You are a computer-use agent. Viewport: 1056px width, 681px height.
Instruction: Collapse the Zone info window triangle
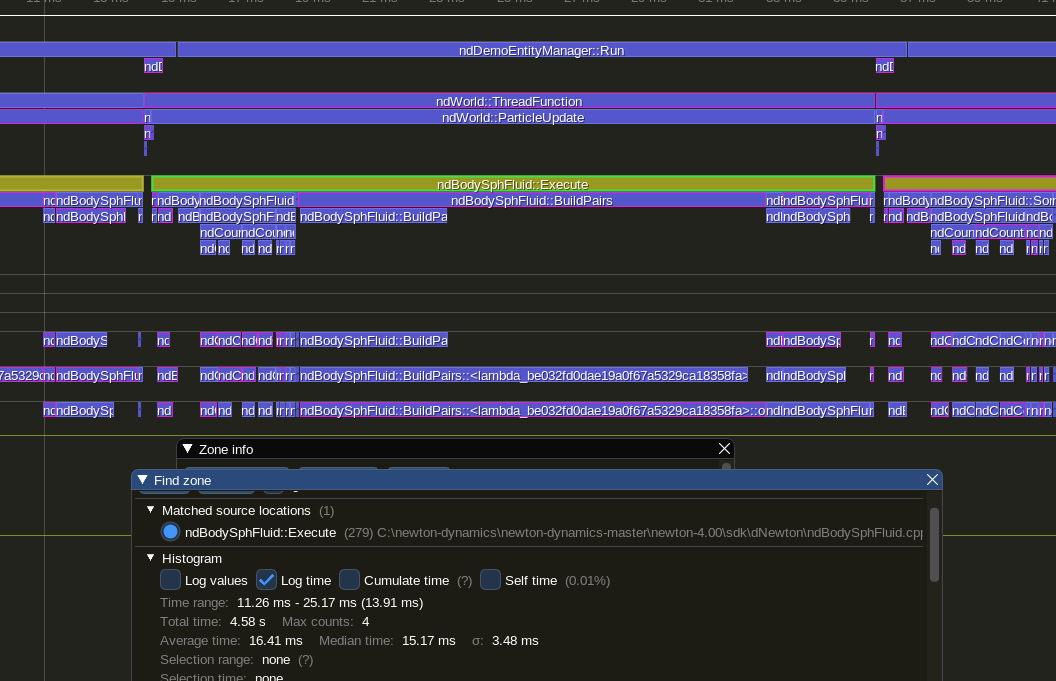coord(187,449)
